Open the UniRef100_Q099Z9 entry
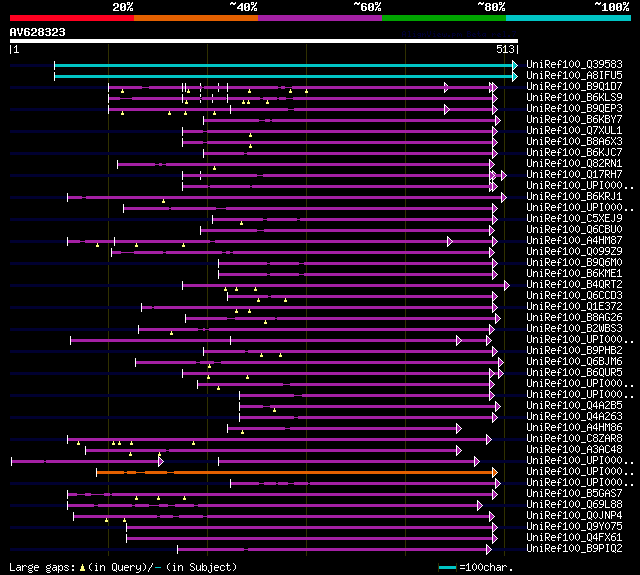The image size is (640, 575). [x=574, y=252]
